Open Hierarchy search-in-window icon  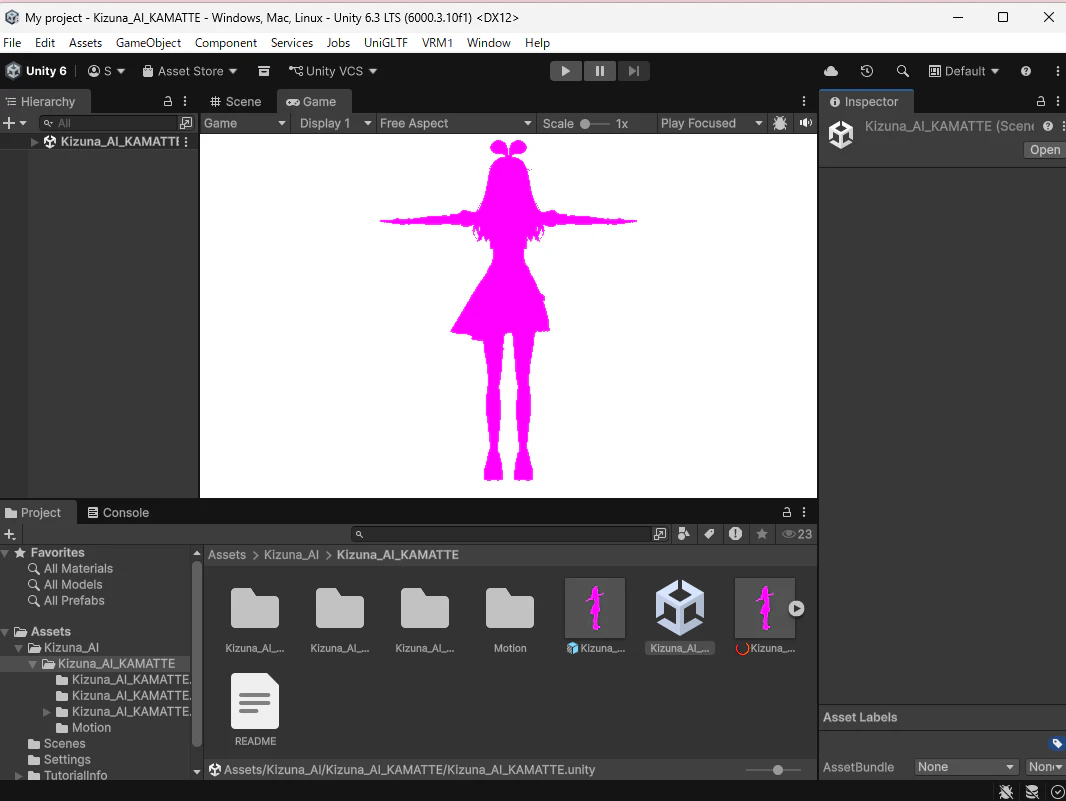[186, 123]
